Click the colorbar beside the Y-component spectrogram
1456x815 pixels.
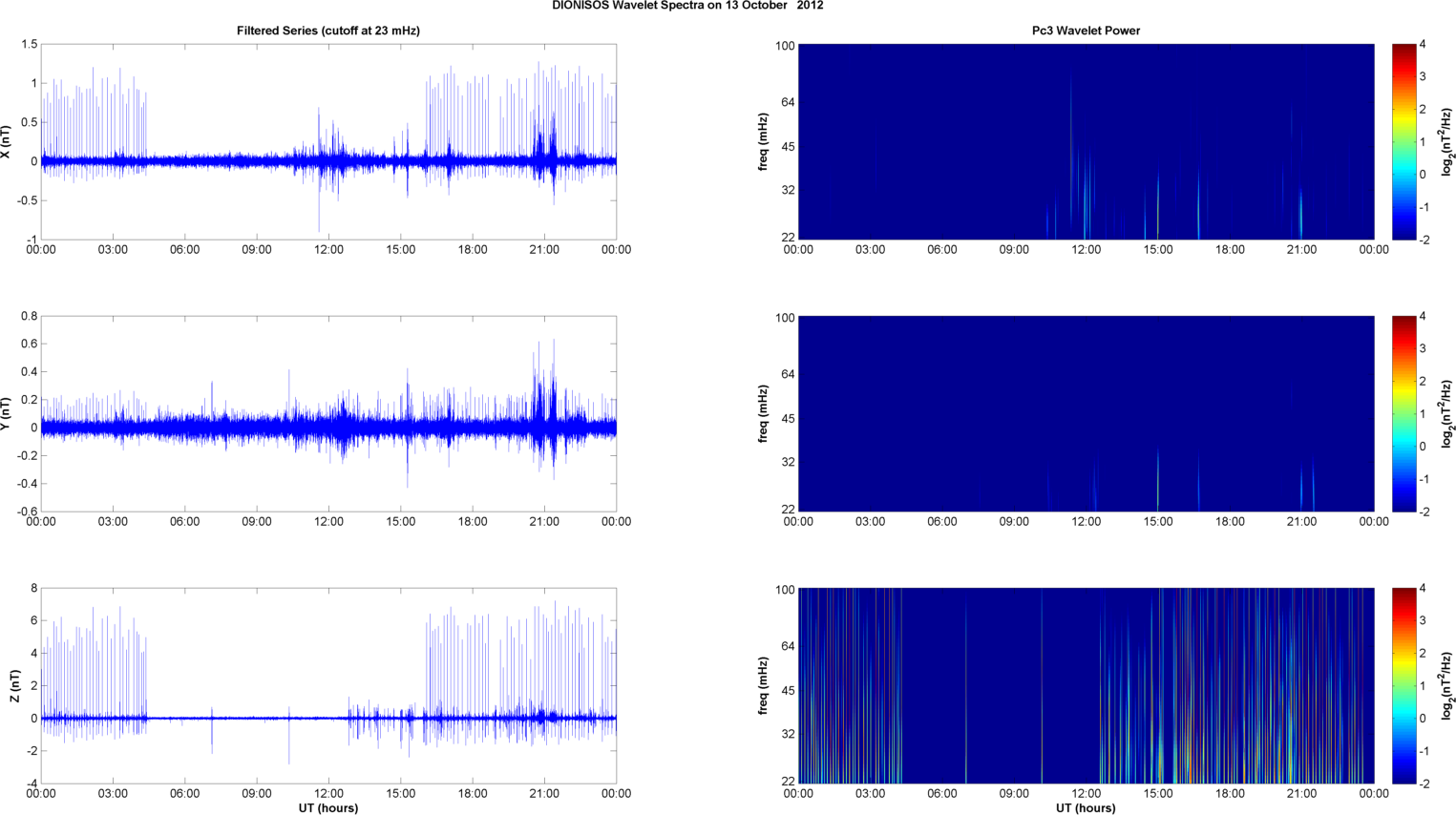coord(1403,414)
